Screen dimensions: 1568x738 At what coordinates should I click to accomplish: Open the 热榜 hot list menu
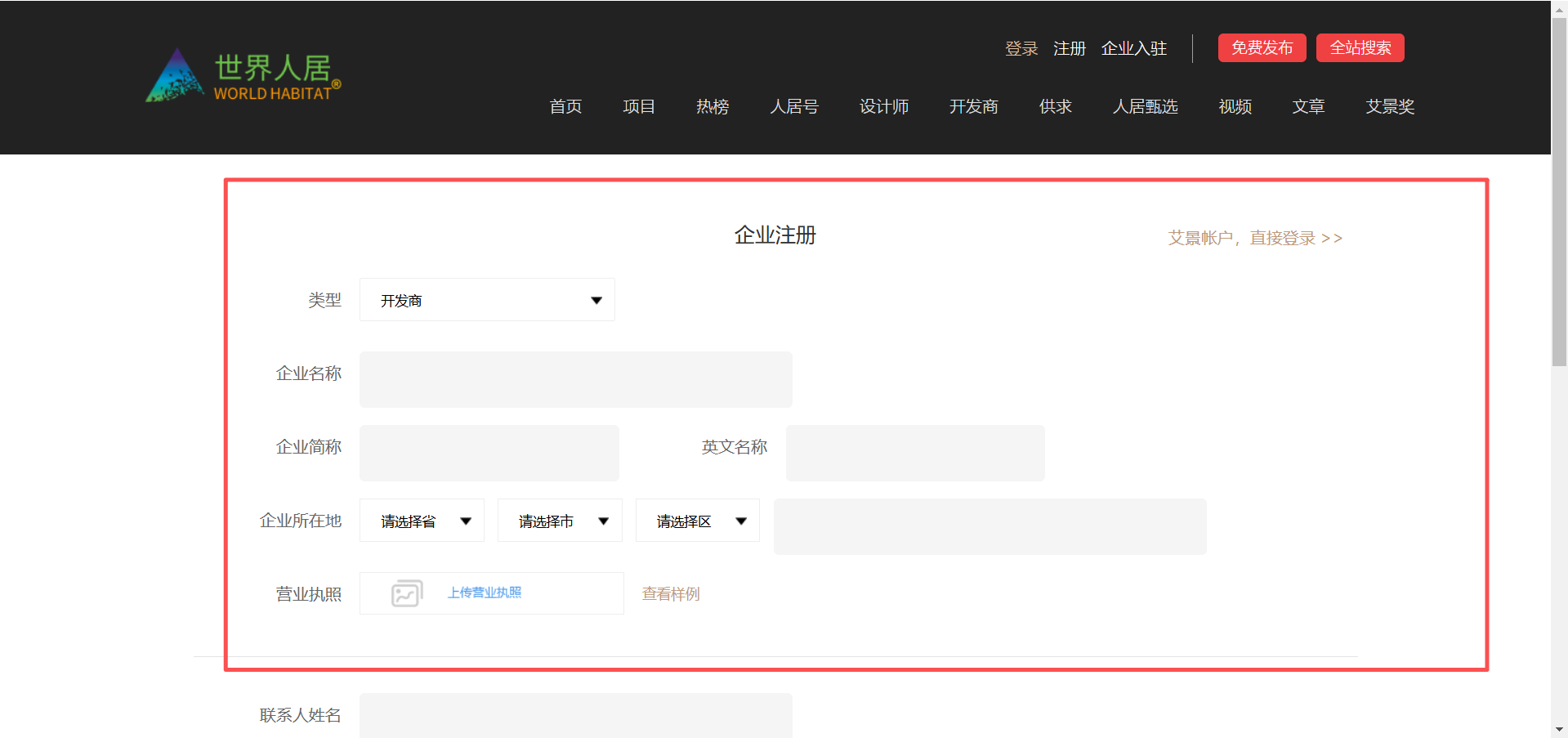tap(712, 106)
